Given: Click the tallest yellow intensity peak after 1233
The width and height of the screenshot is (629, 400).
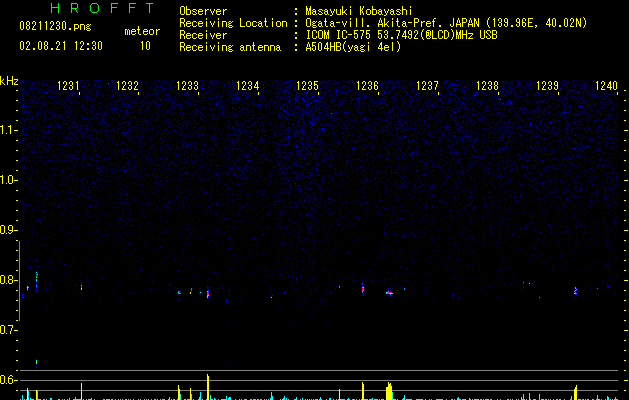Looking at the screenshot, I should click(208, 387).
